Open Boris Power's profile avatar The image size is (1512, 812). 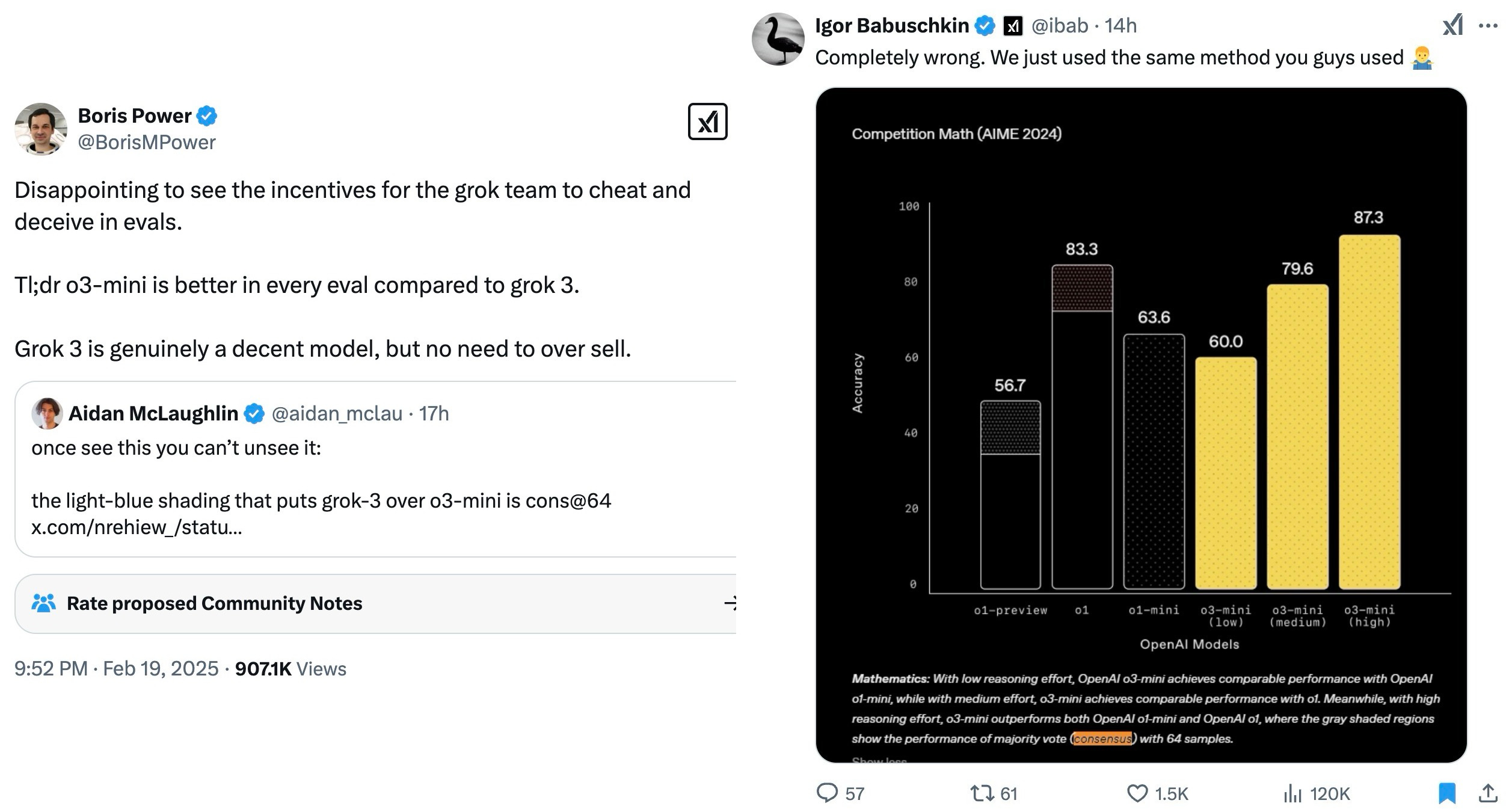click(x=41, y=129)
